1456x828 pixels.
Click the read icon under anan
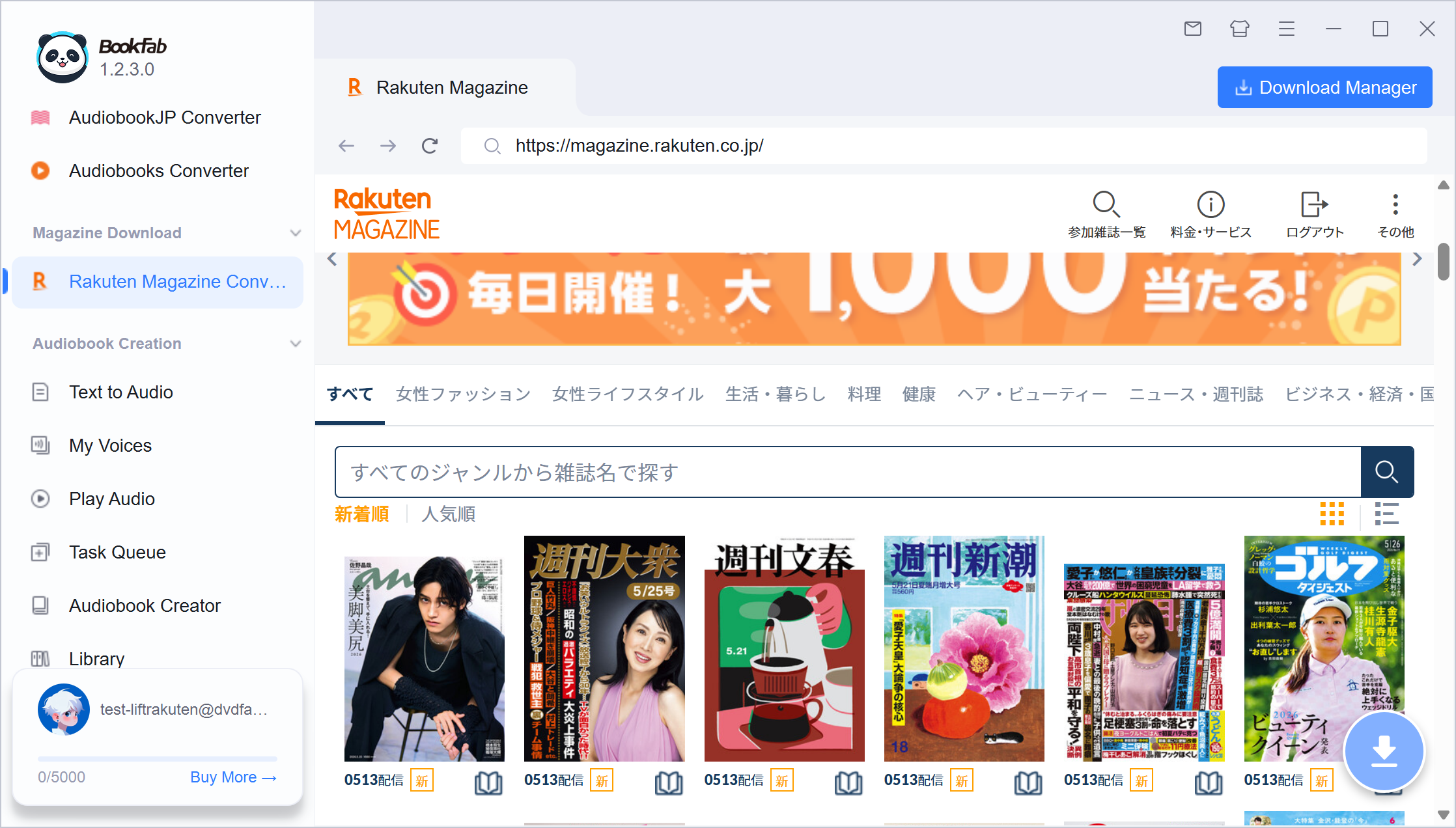[488, 782]
